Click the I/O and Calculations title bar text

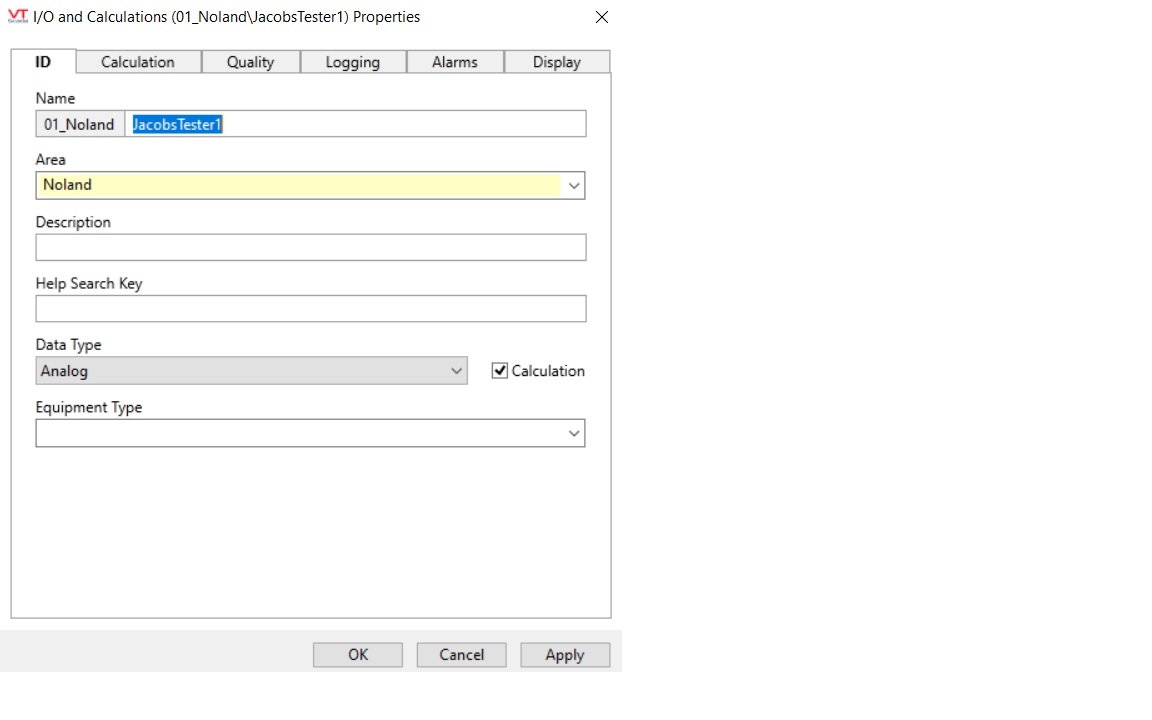click(x=227, y=17)
